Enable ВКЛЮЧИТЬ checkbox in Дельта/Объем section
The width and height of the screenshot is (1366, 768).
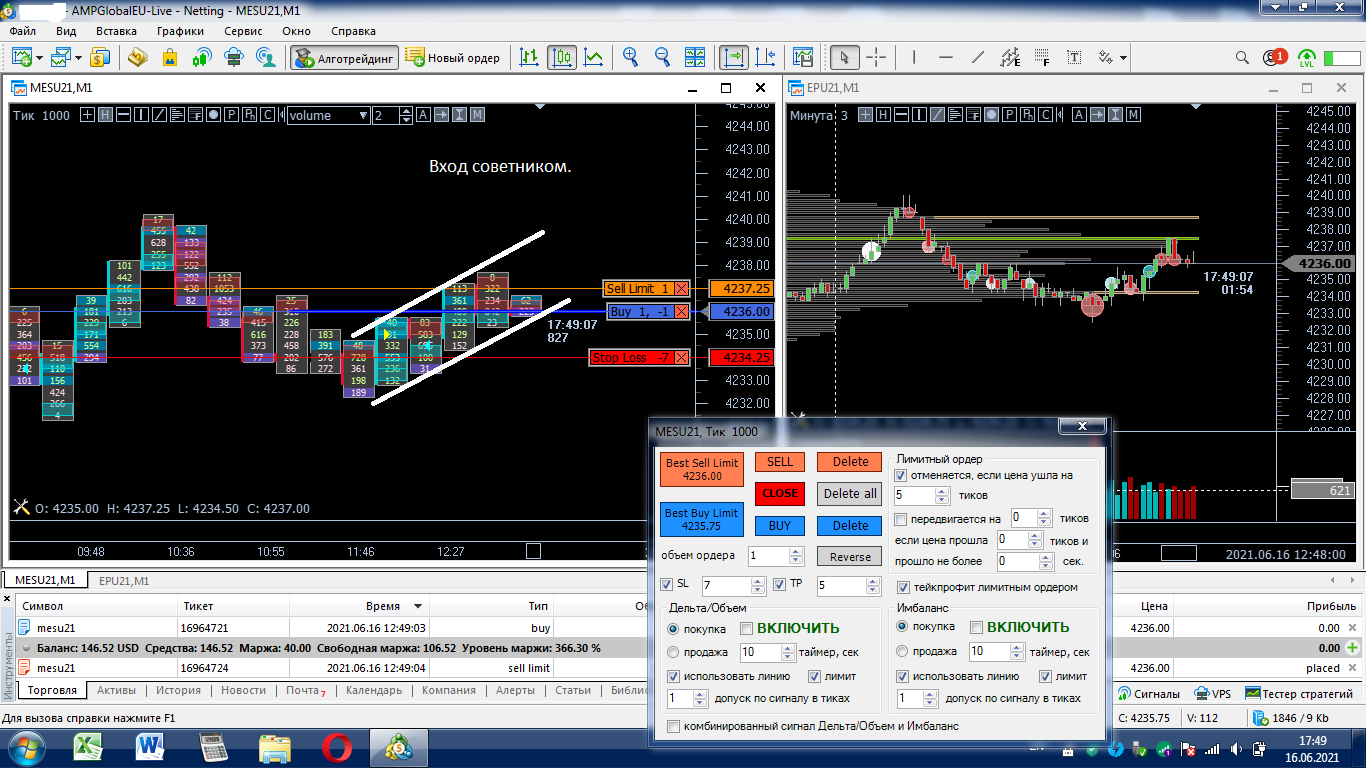[746, 628]
